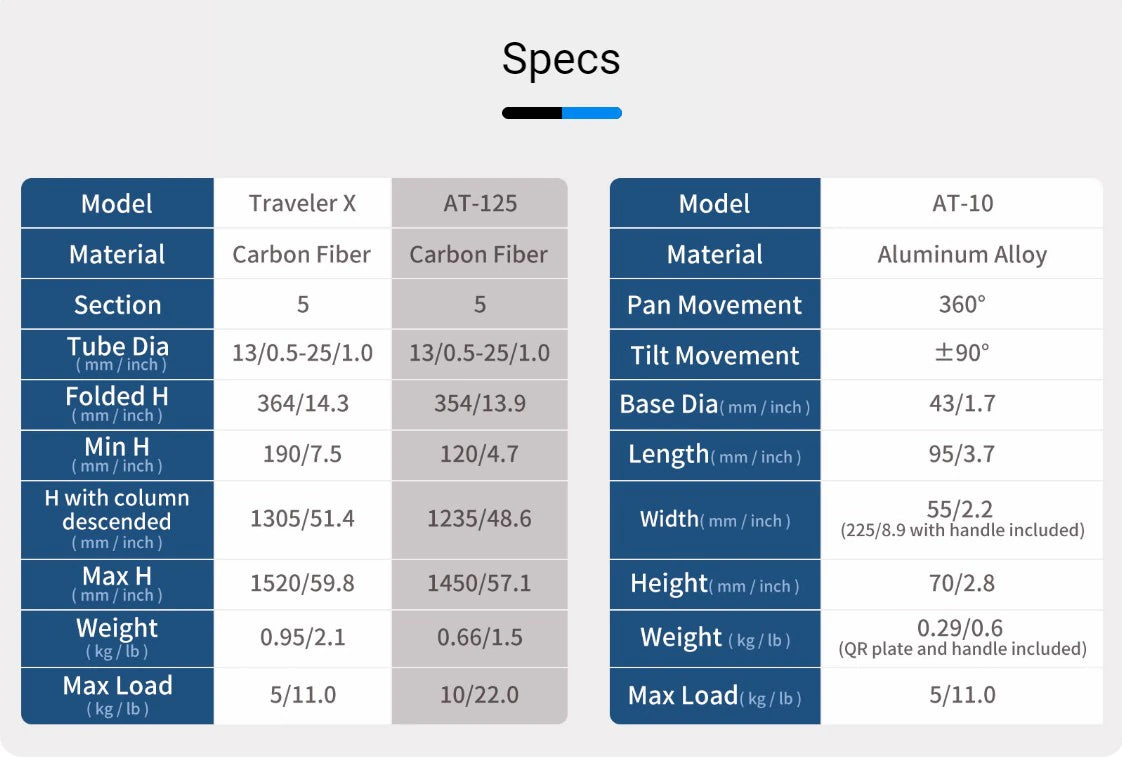Click 'Model' label in the Traveler X row
The image size is (1122, 757).
(x=117, y=204)
